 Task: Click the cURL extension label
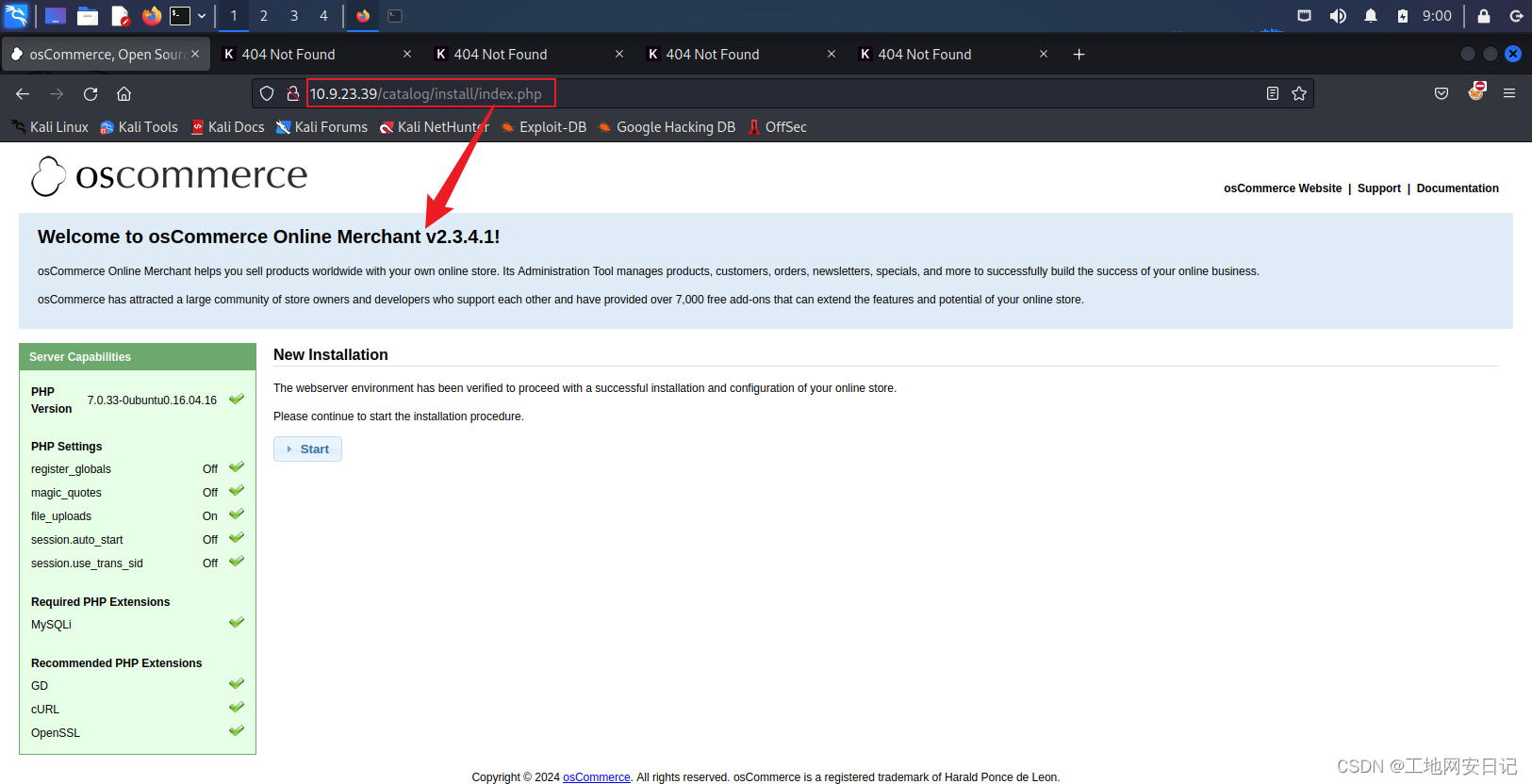[x=45, y=710]
